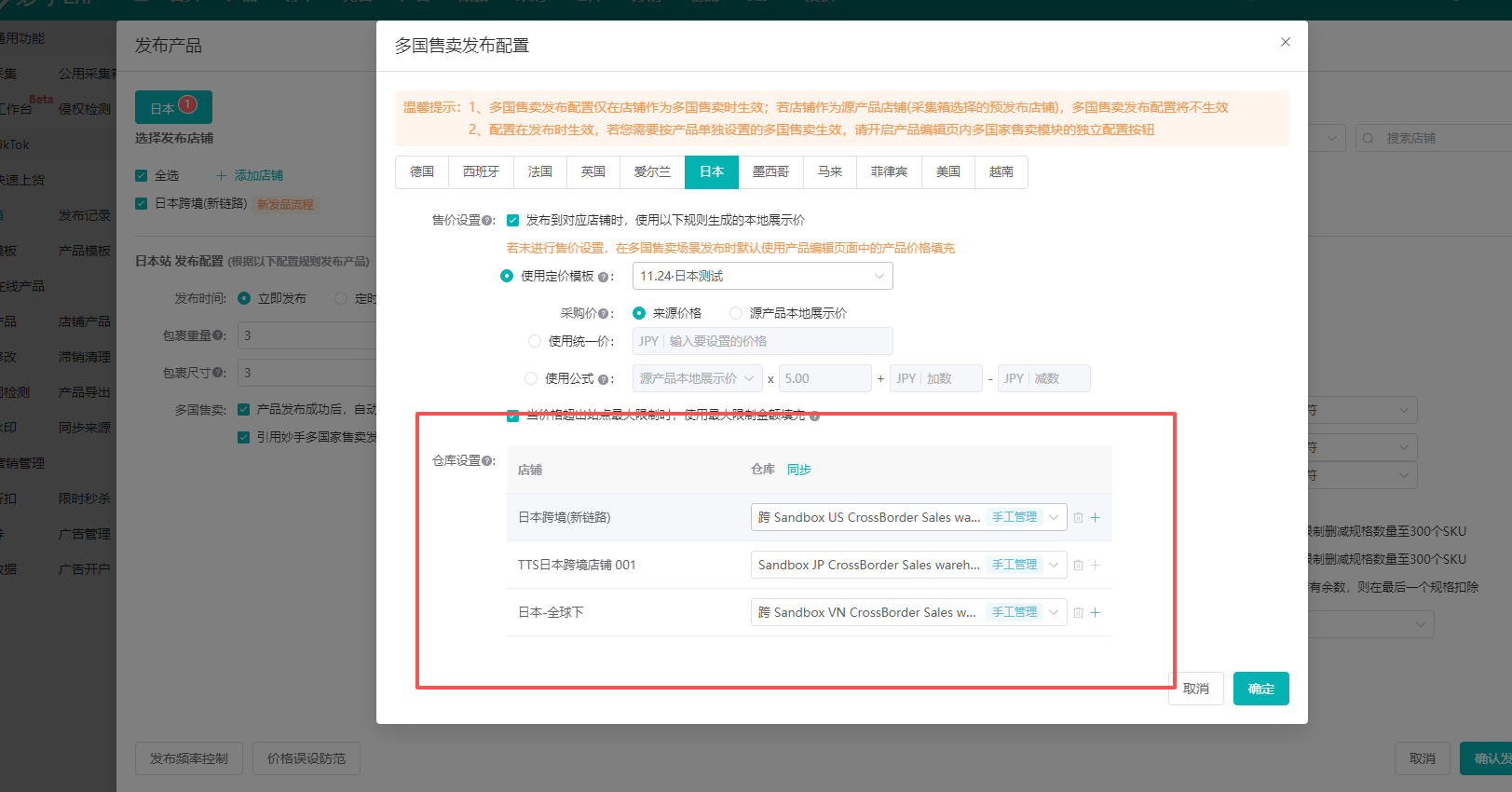The width and height of the screenshot is (1512, 792).
Task: Click the search magnifier in 搜索店铺
Action: tap(1369, 138)
